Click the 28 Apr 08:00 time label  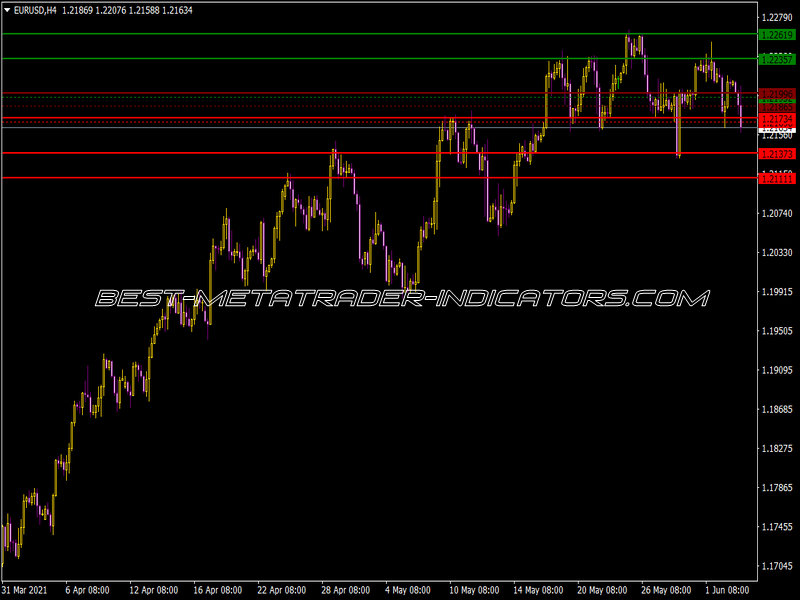pyautogui.click(x=345, y=590)
